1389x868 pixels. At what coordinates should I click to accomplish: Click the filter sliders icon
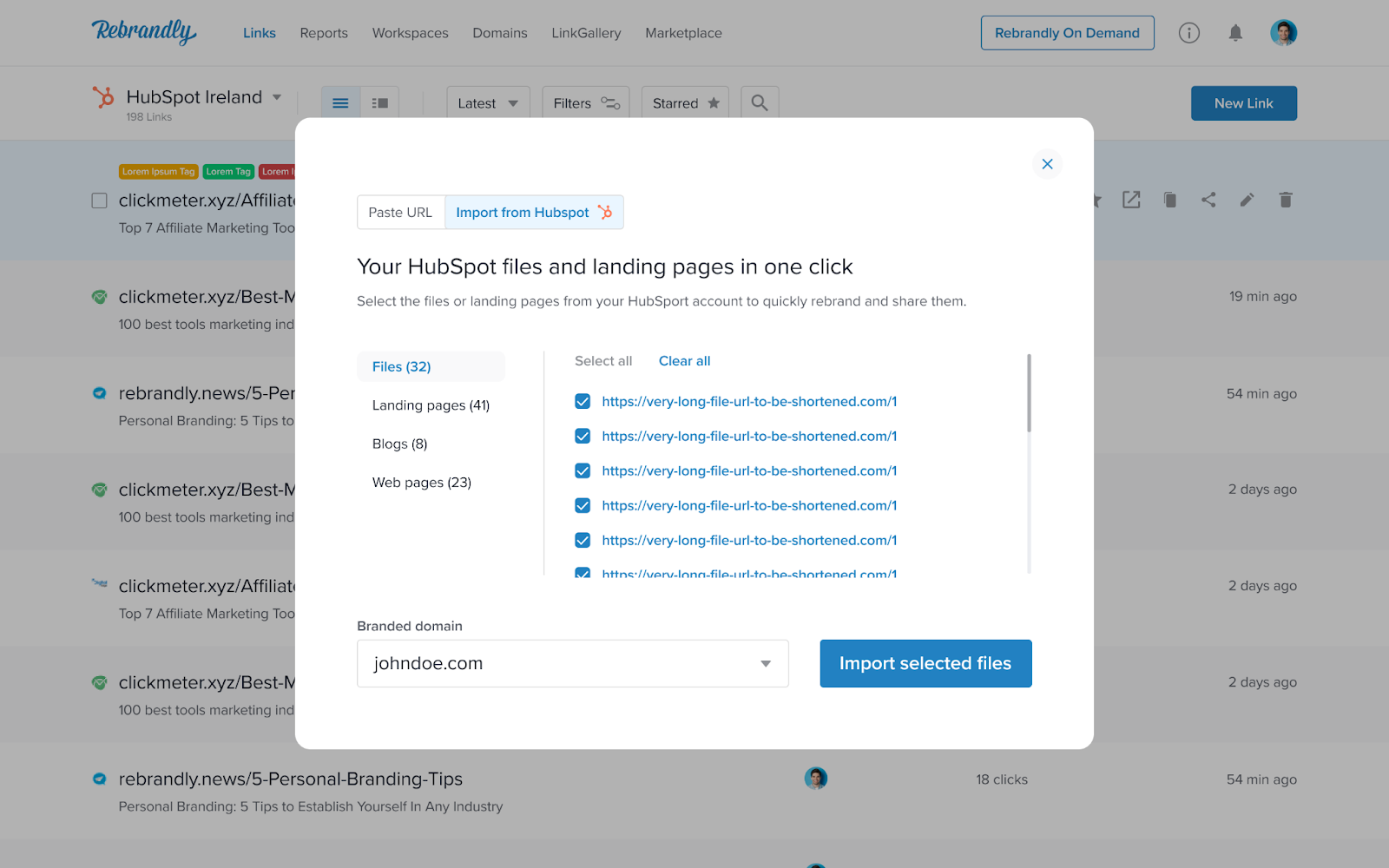pyautogui.click(x=610, y=103)
